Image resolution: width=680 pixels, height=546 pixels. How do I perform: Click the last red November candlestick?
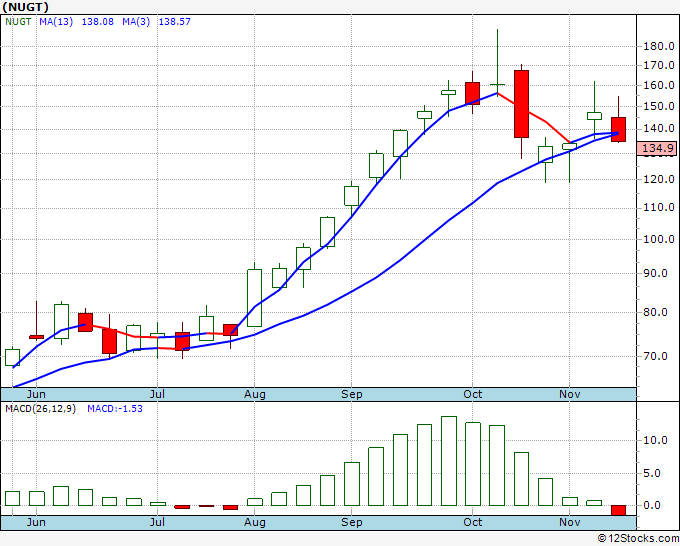pyautogui.click(x=618, y=129)
